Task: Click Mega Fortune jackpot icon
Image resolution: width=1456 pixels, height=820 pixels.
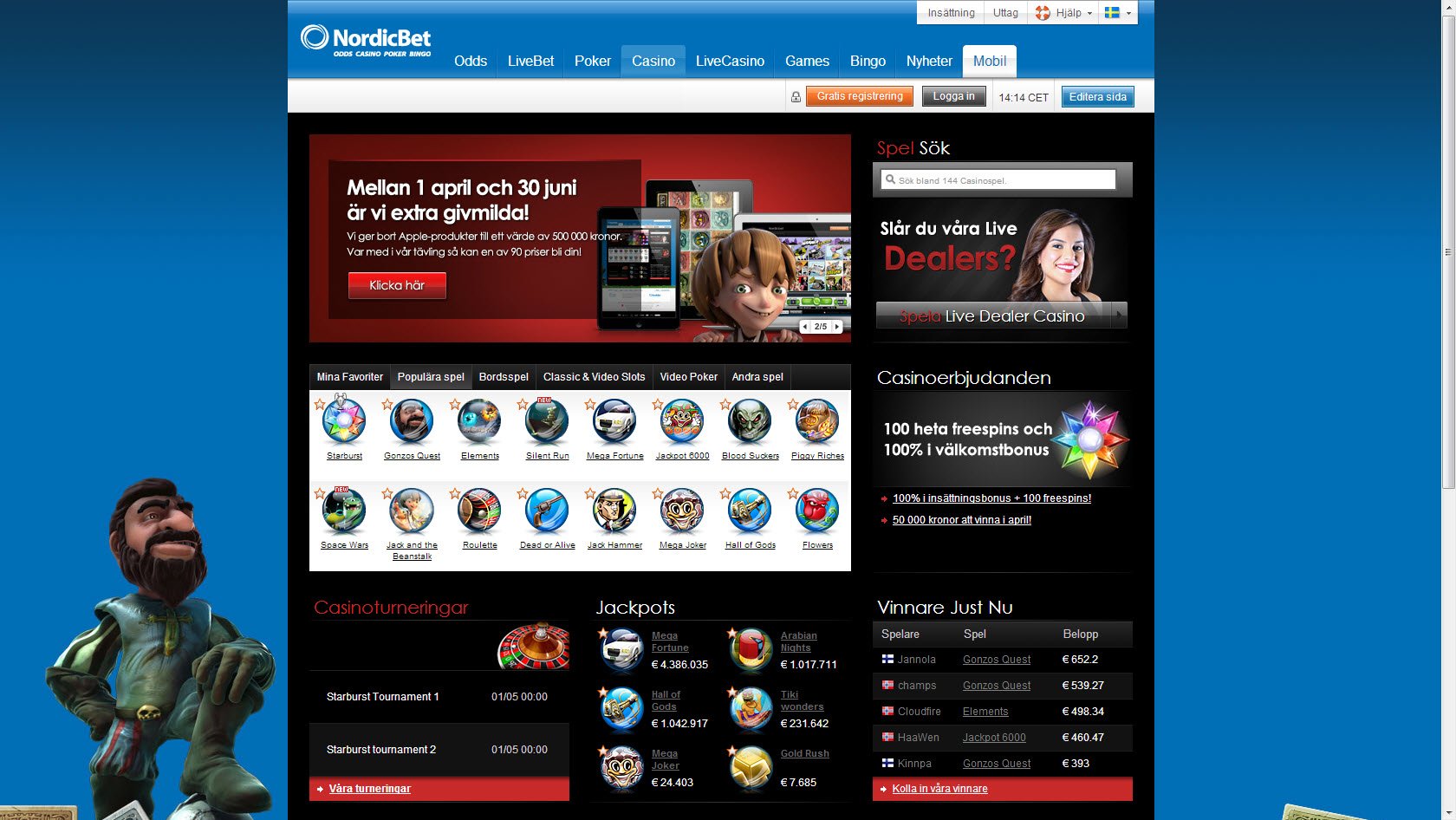Action: pos(621,651)
